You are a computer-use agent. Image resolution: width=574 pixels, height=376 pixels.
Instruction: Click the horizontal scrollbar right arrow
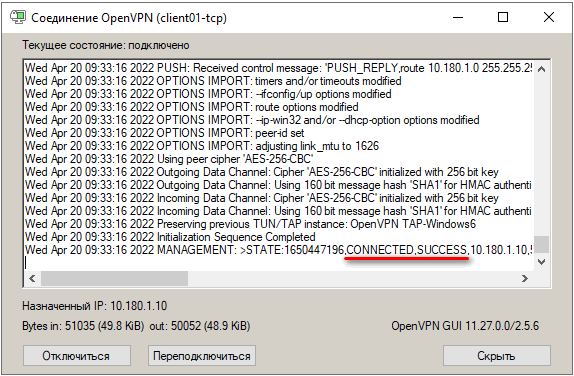tap(525, 279)
